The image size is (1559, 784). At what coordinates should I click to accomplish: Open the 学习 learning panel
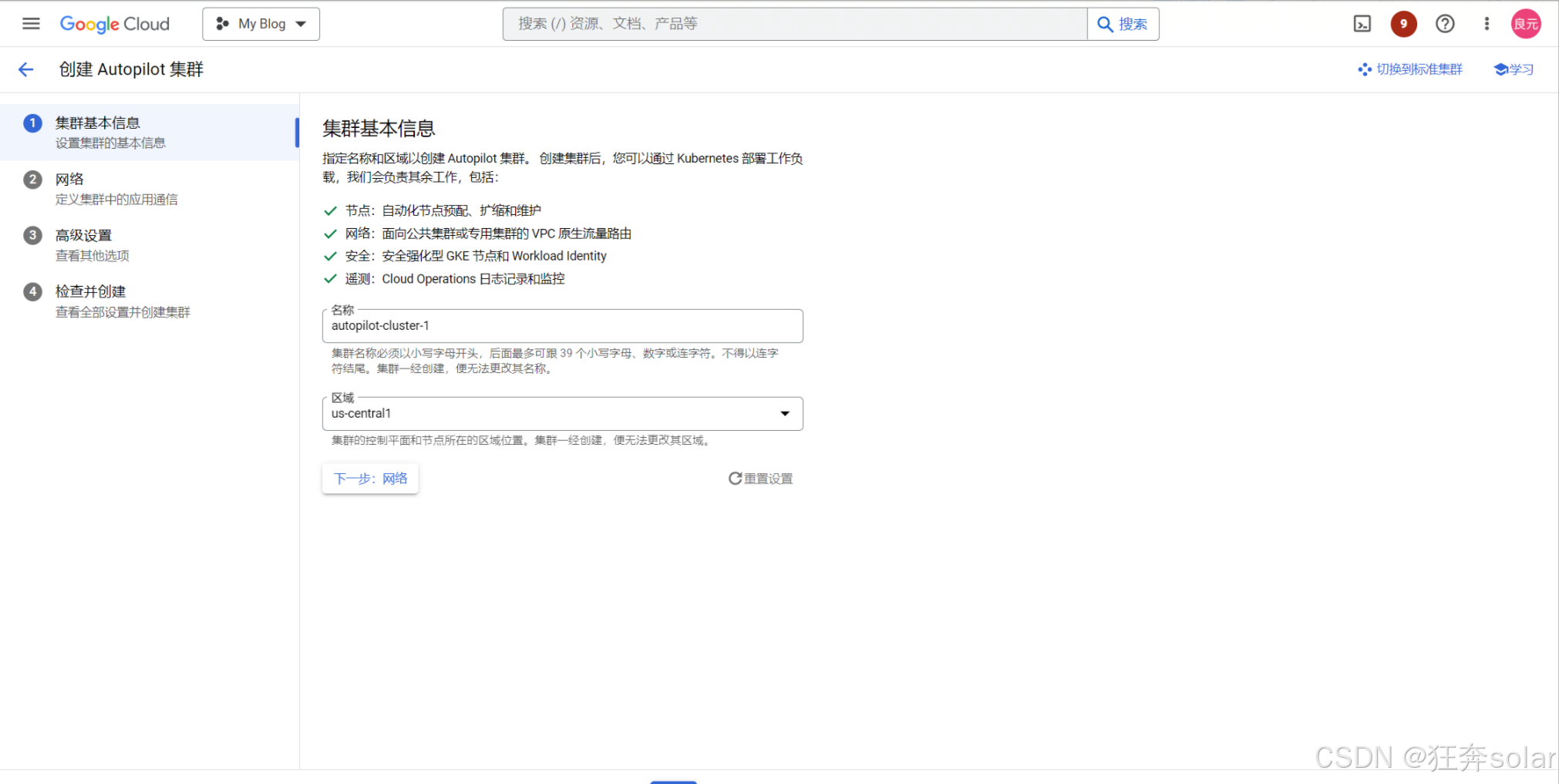pos(1514,69)
